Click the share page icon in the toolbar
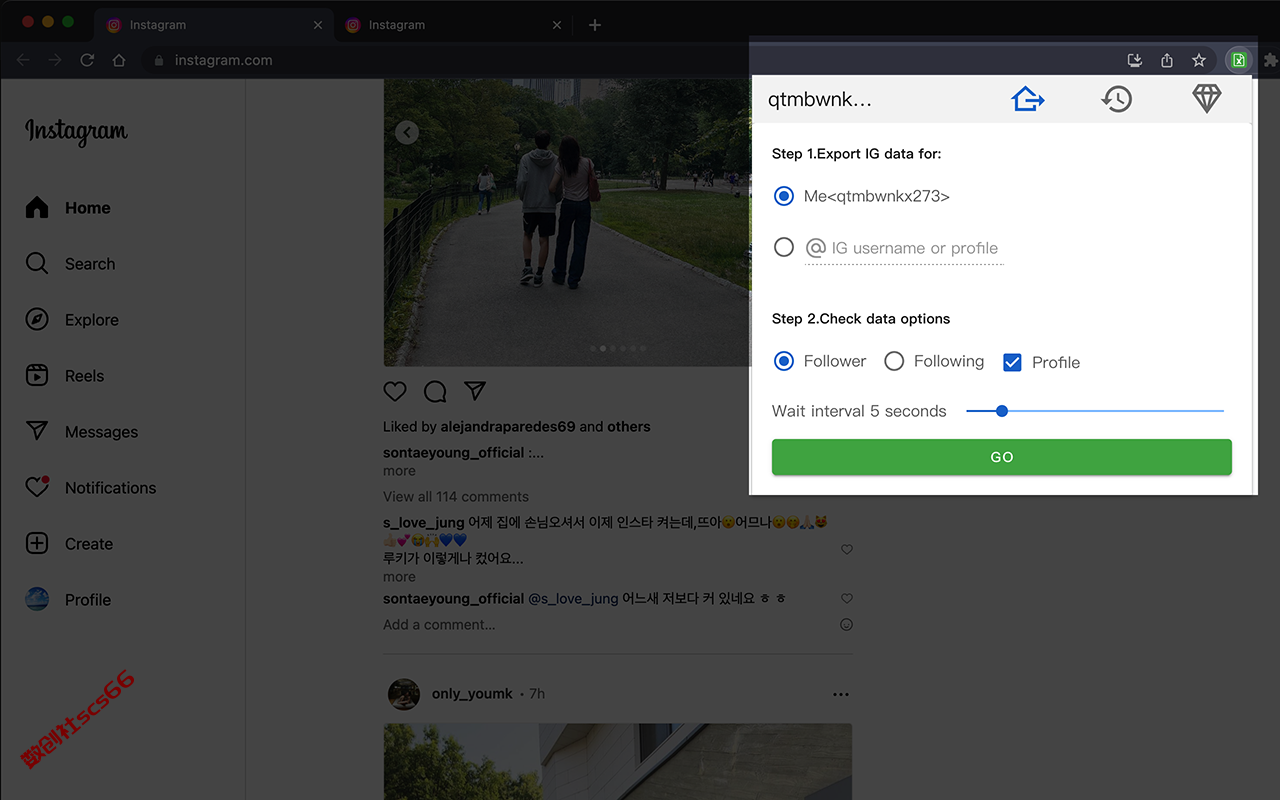The image size is (1280, 800). click(x=1167, y=60)
